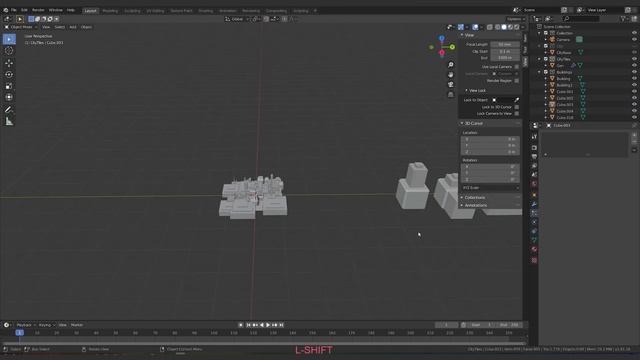Viewport: 640px width, 360px height.
Task: Enable the Use Local Camera checkbox
Action: click(517, 67)
